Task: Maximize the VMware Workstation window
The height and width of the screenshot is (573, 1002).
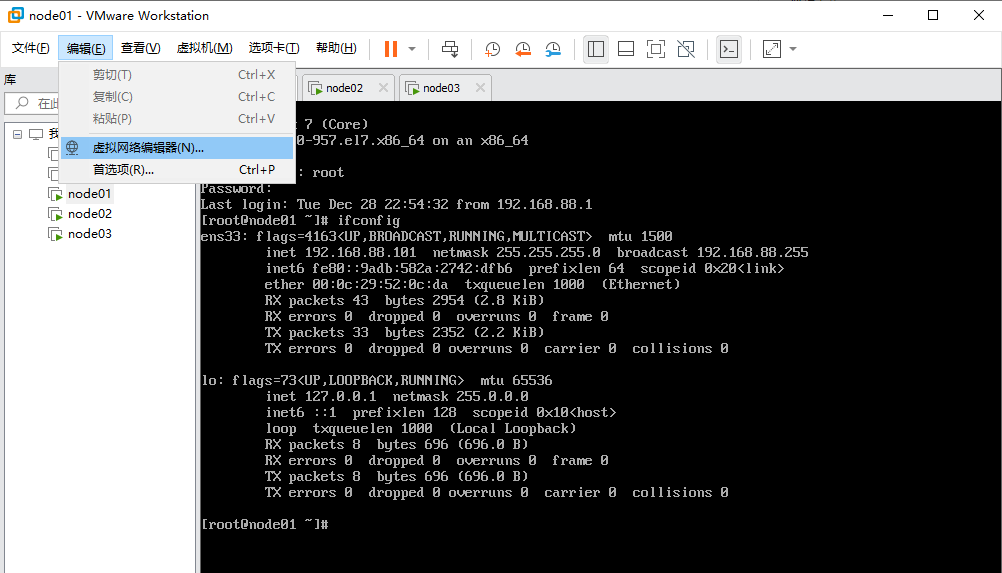Action: pos(933,15)
